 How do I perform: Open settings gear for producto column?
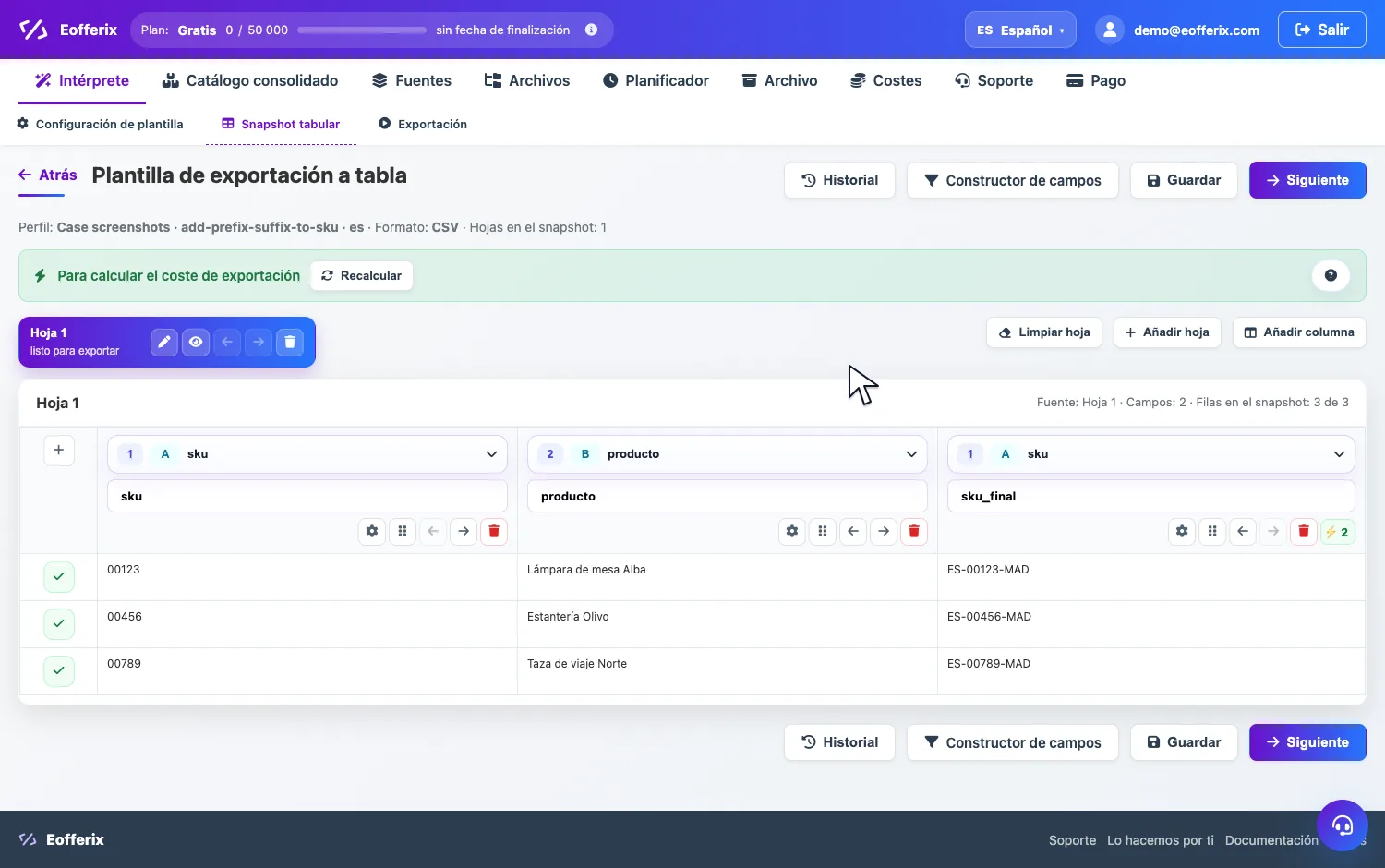tap(792, 531)
